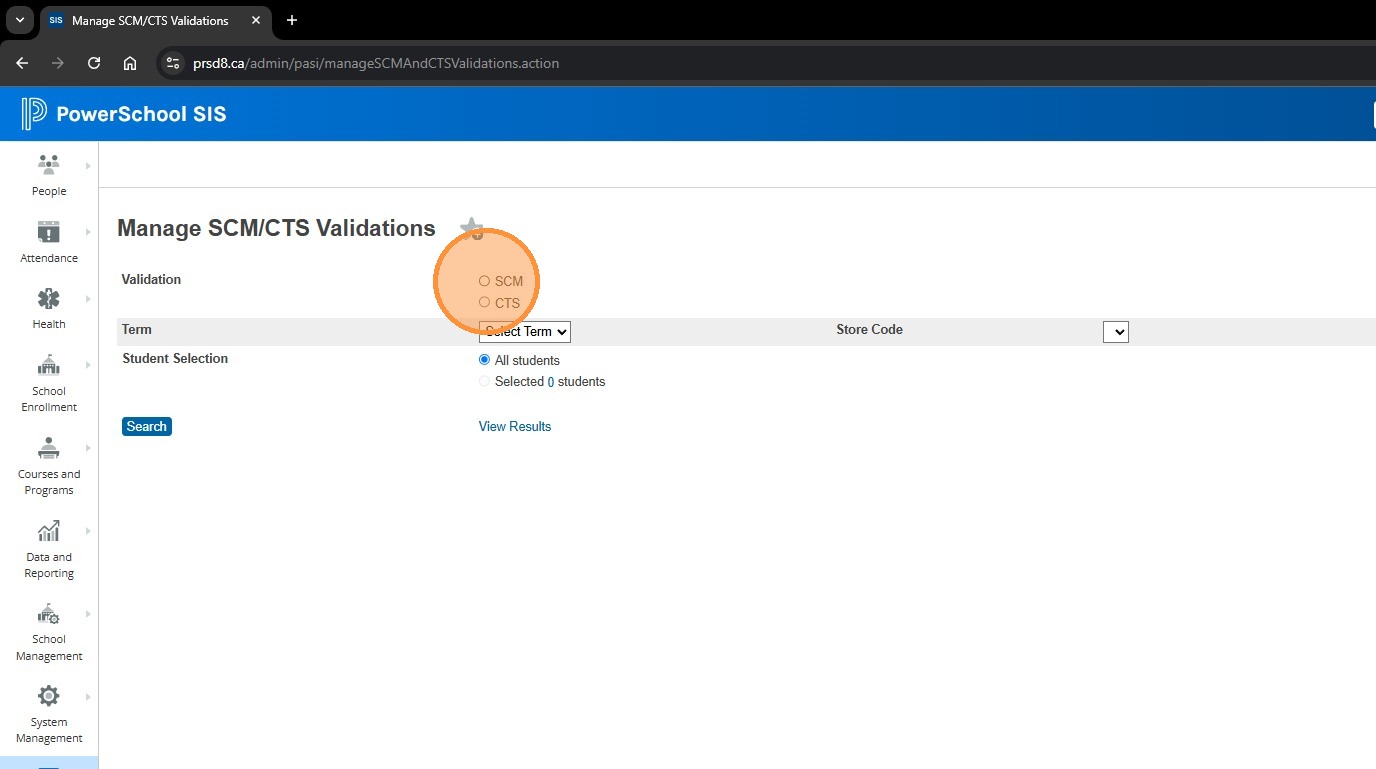
Task: Open the School Enrollment sidebar icon
Action: [48, 365]
